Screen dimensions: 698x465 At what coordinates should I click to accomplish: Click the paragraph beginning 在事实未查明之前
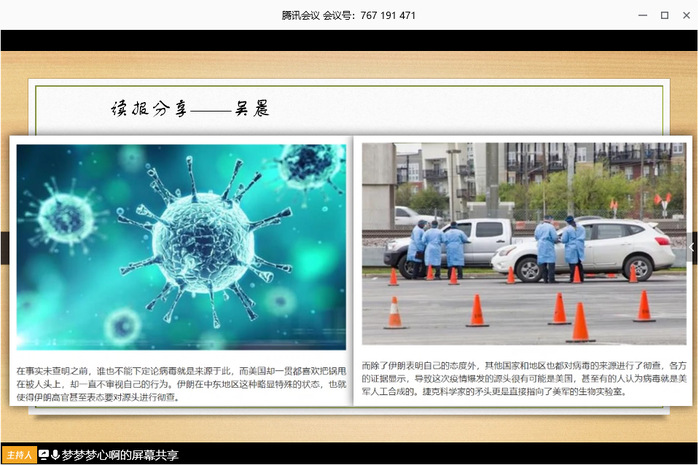[181, 383]
